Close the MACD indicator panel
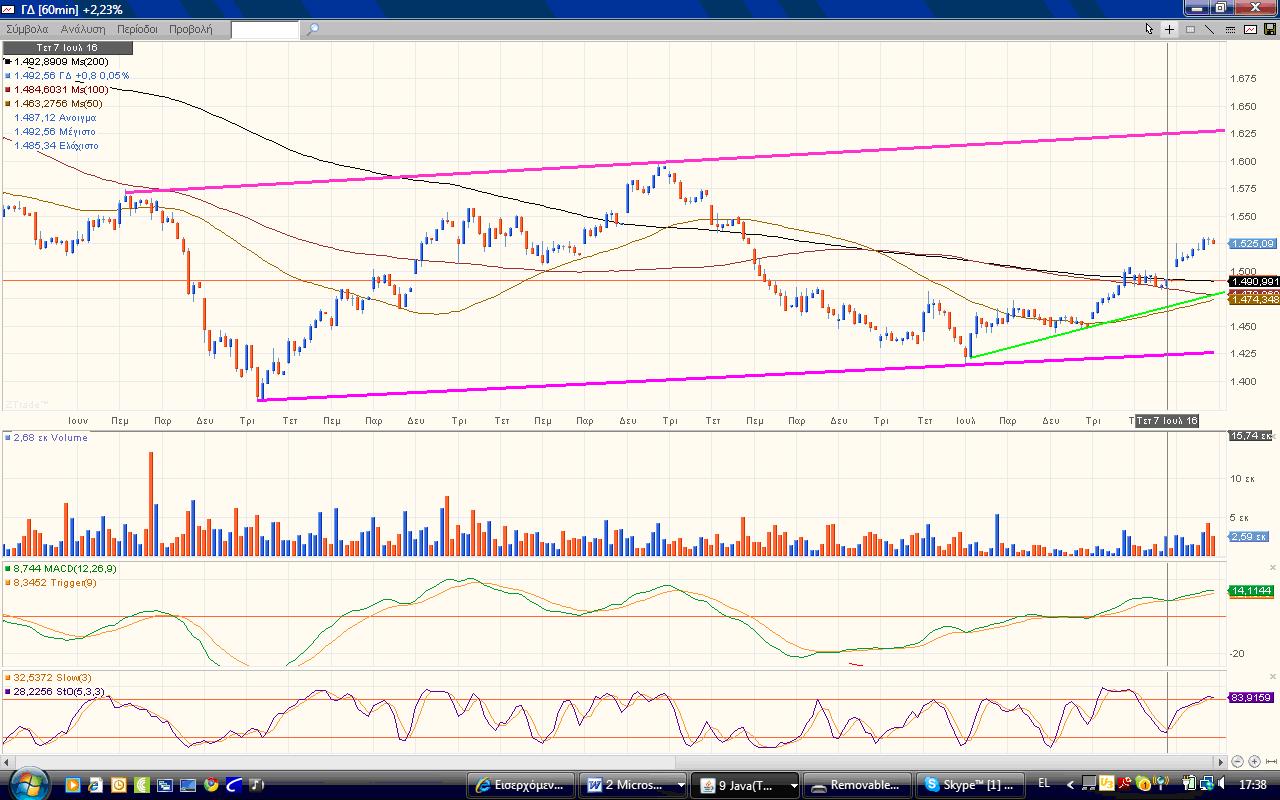 click(1273, 568)
